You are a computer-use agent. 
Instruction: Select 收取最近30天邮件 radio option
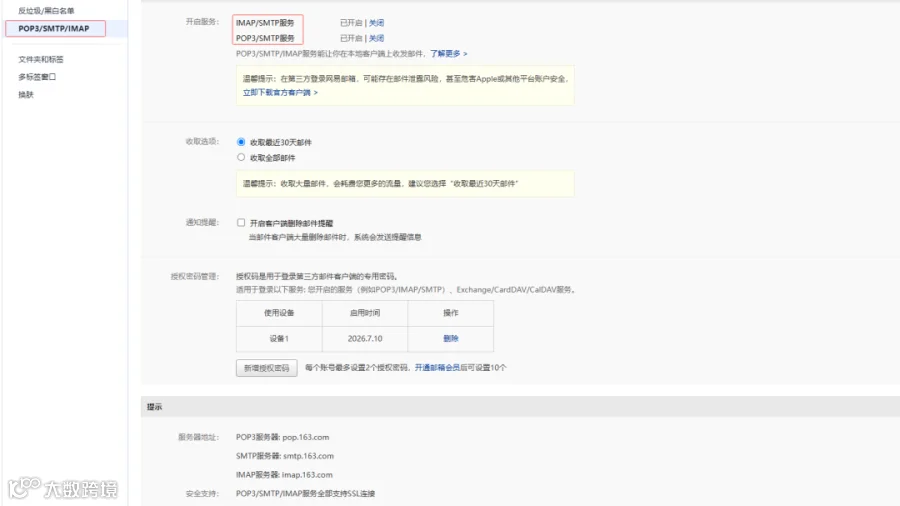241,142
